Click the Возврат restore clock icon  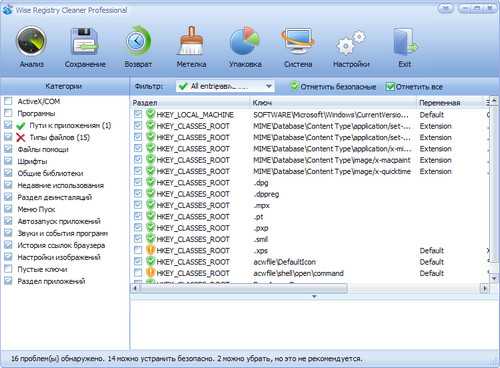pos(138,41)
